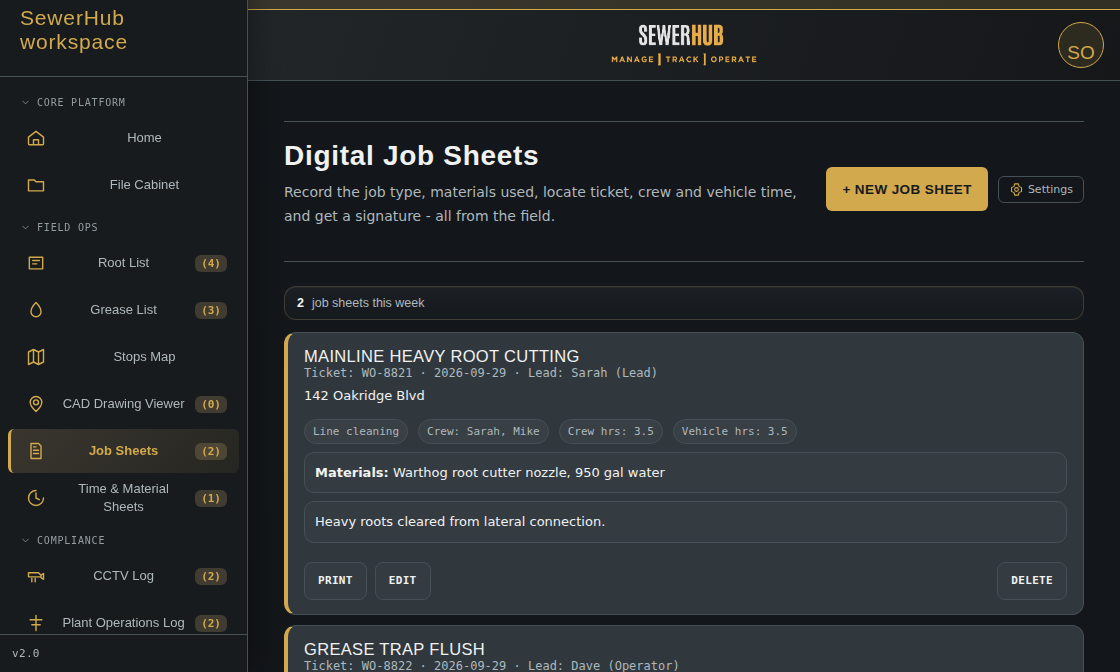Click the Root List icon
The width and height of the screenshot is (1120, 672).
[36, 263]
